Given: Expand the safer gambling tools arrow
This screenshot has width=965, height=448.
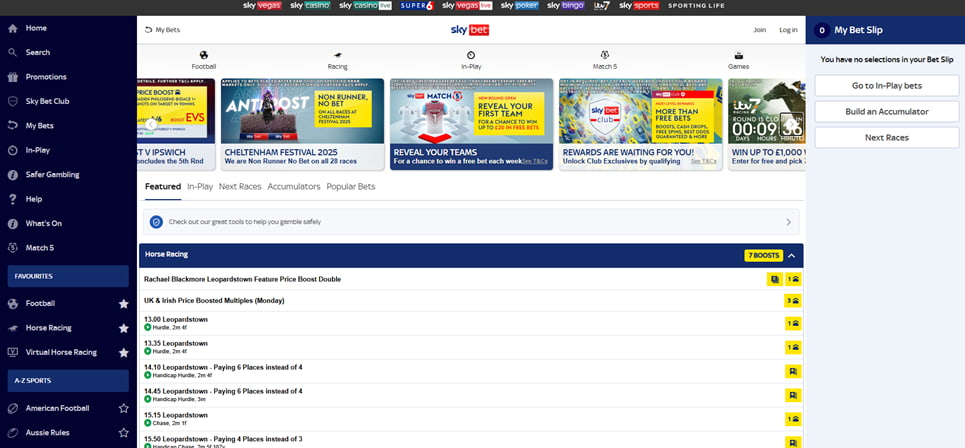Looking at the screenshot, I should 788,222.
